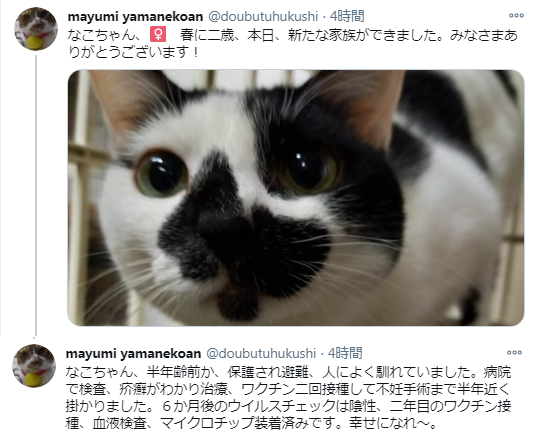Click the reply line starting with 掛かりました
539x441 pixels.
(288, 406)
